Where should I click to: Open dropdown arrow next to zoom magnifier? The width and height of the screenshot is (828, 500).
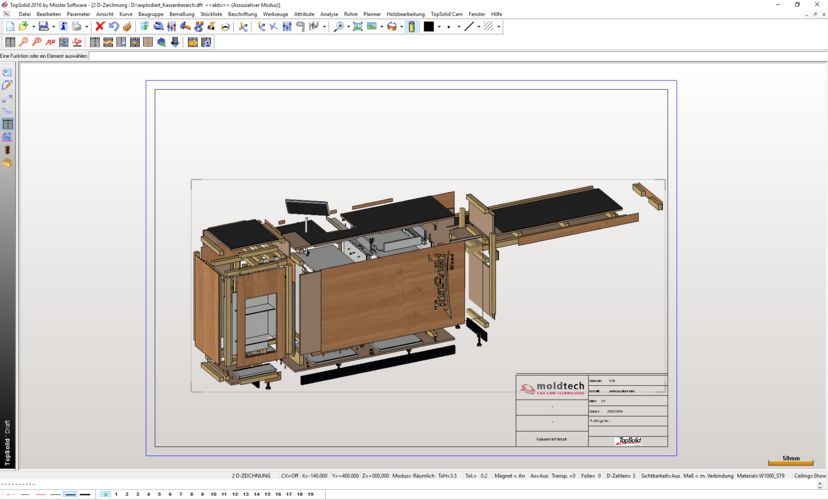coord(349,26)
